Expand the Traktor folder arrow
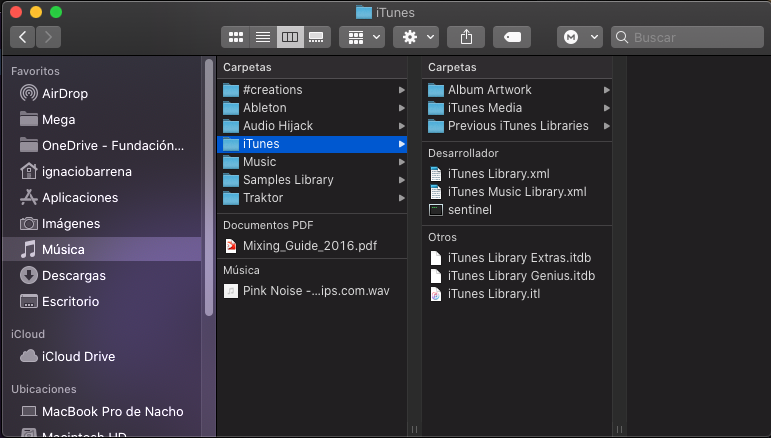The width and height of the screenshot is (771, 438). coord(402,198)
